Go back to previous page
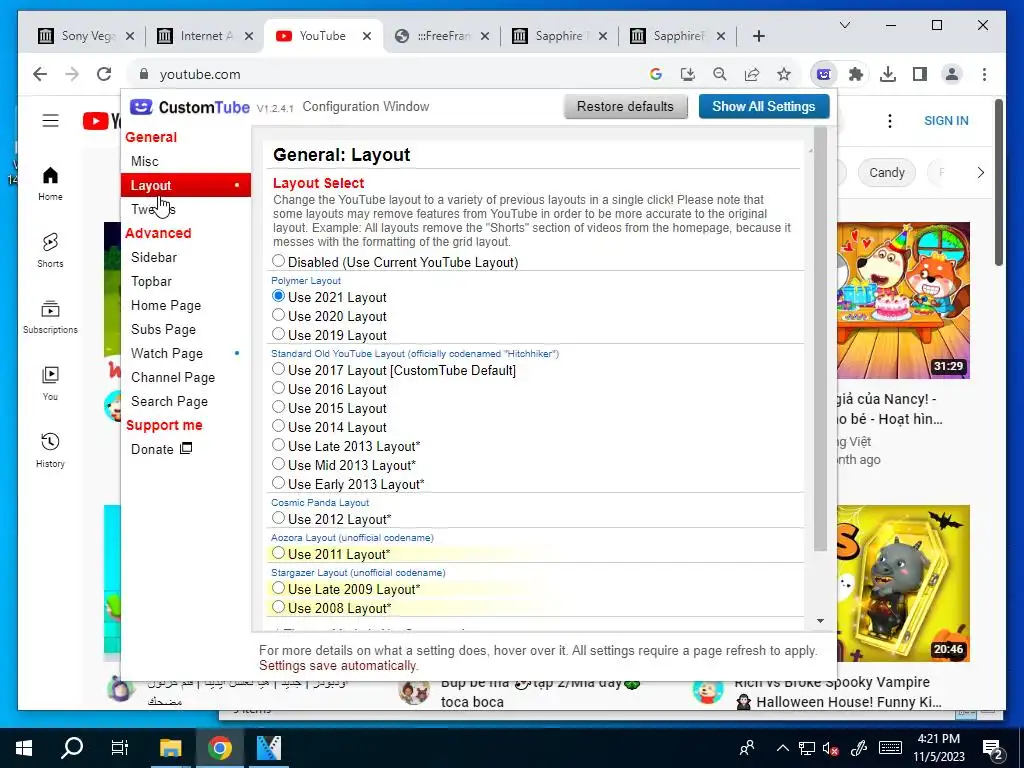 pos(40,74)
